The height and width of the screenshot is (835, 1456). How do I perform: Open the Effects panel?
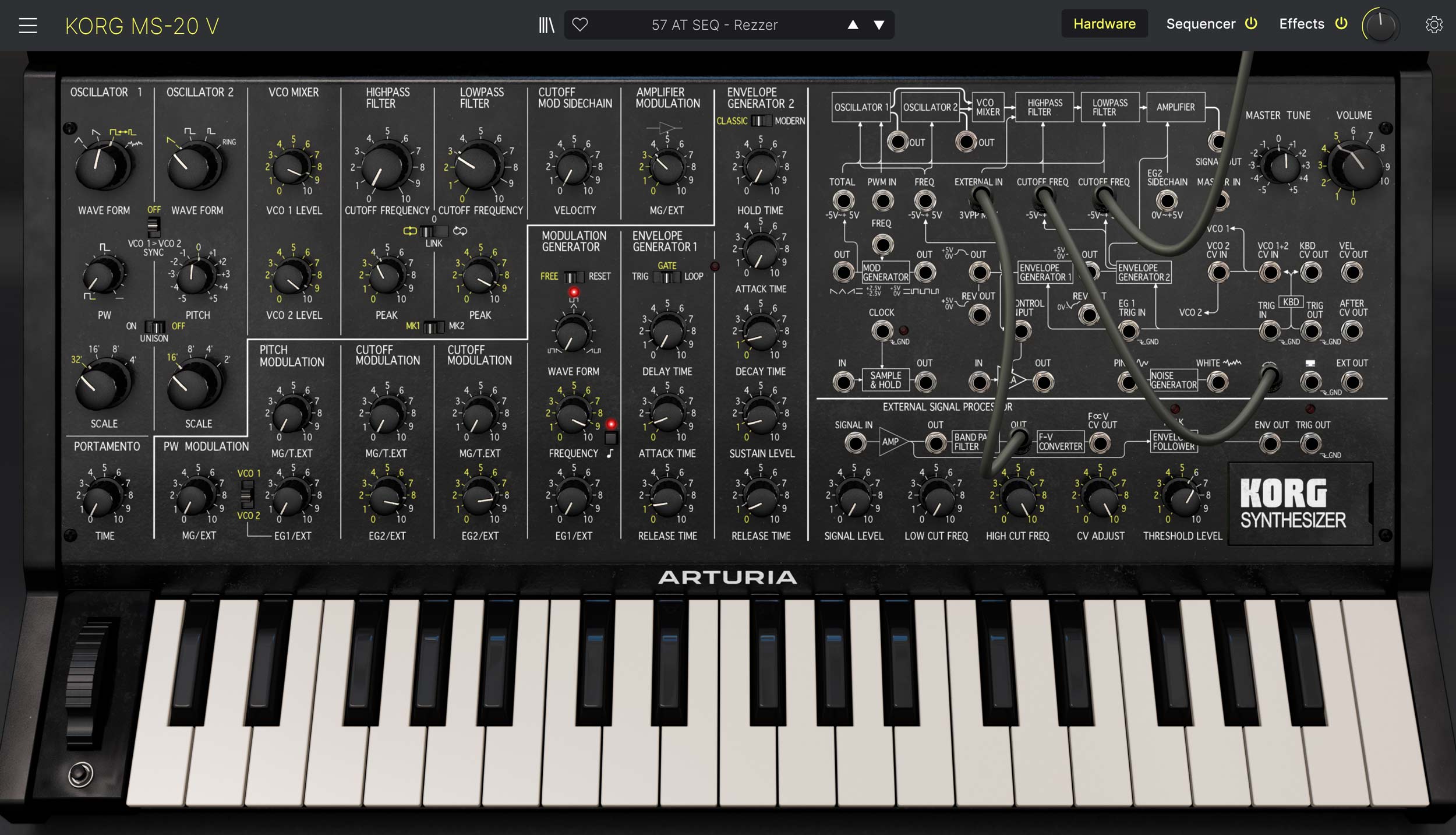click(1301, 24)
